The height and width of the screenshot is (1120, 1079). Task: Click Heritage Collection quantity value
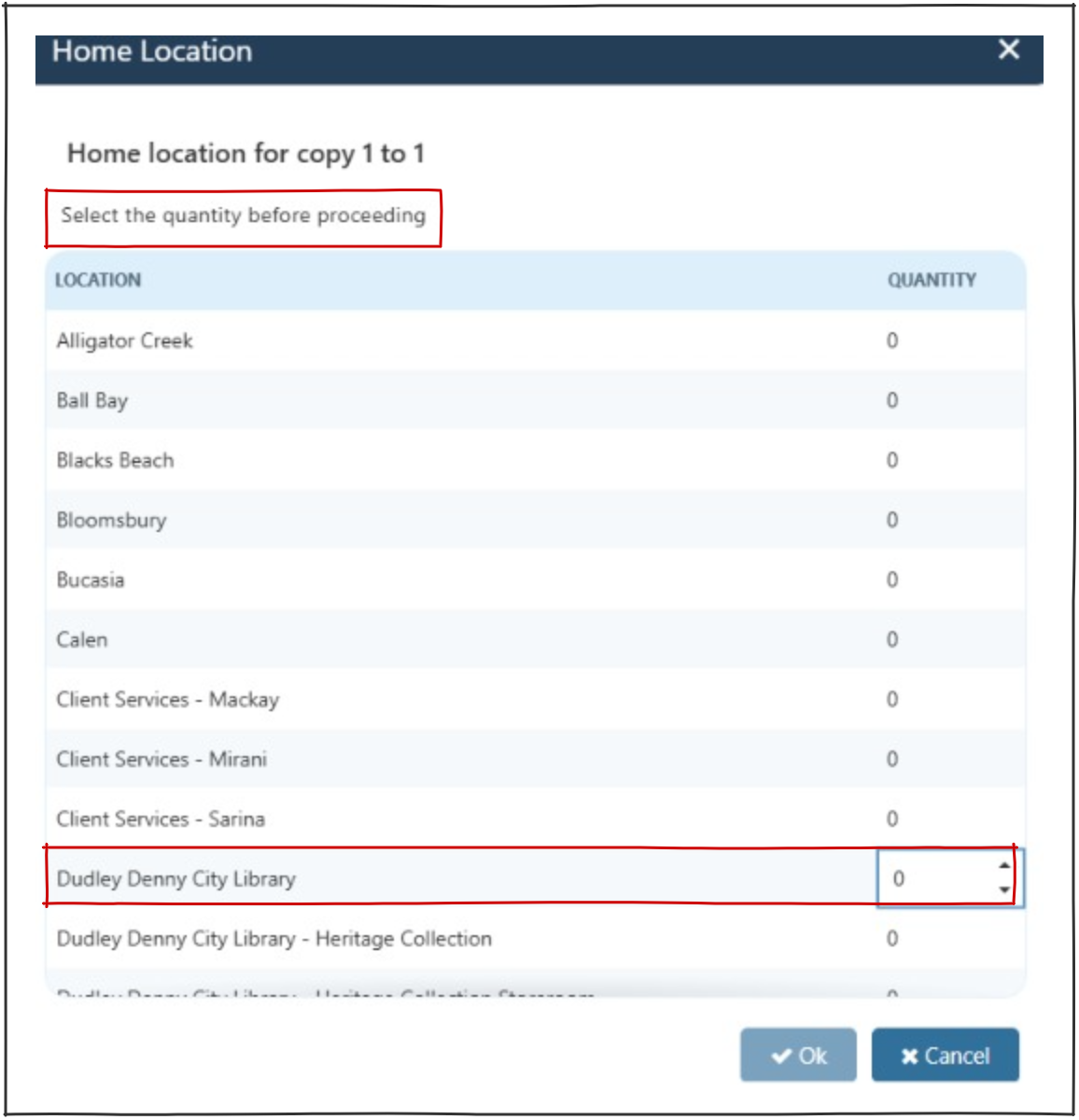[892, 938]
